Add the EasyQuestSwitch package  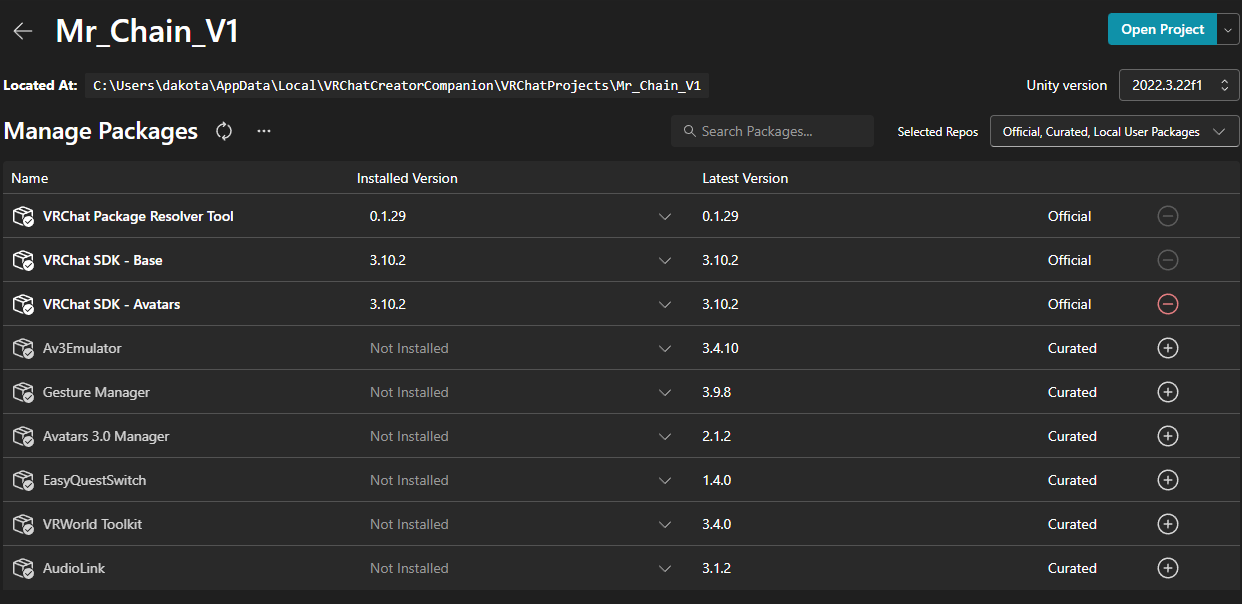click(x=1167, y=480)
